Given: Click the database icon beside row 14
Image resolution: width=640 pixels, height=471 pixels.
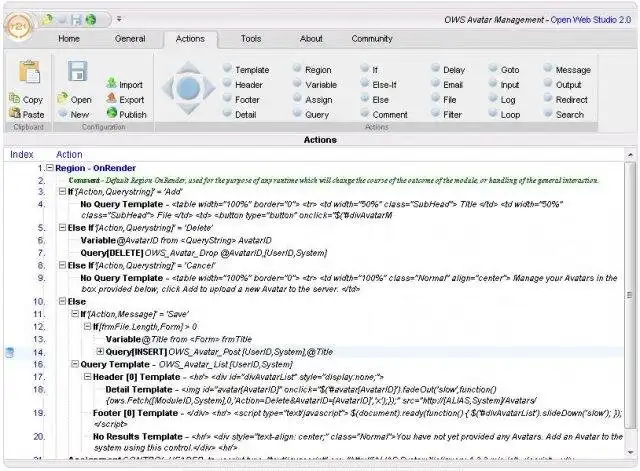Looking at the screenshot, I should 10,352.
